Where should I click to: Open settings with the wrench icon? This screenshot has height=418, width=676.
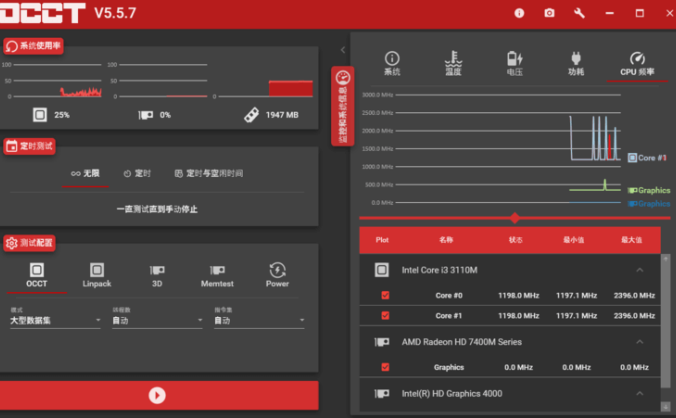(579, 13)
